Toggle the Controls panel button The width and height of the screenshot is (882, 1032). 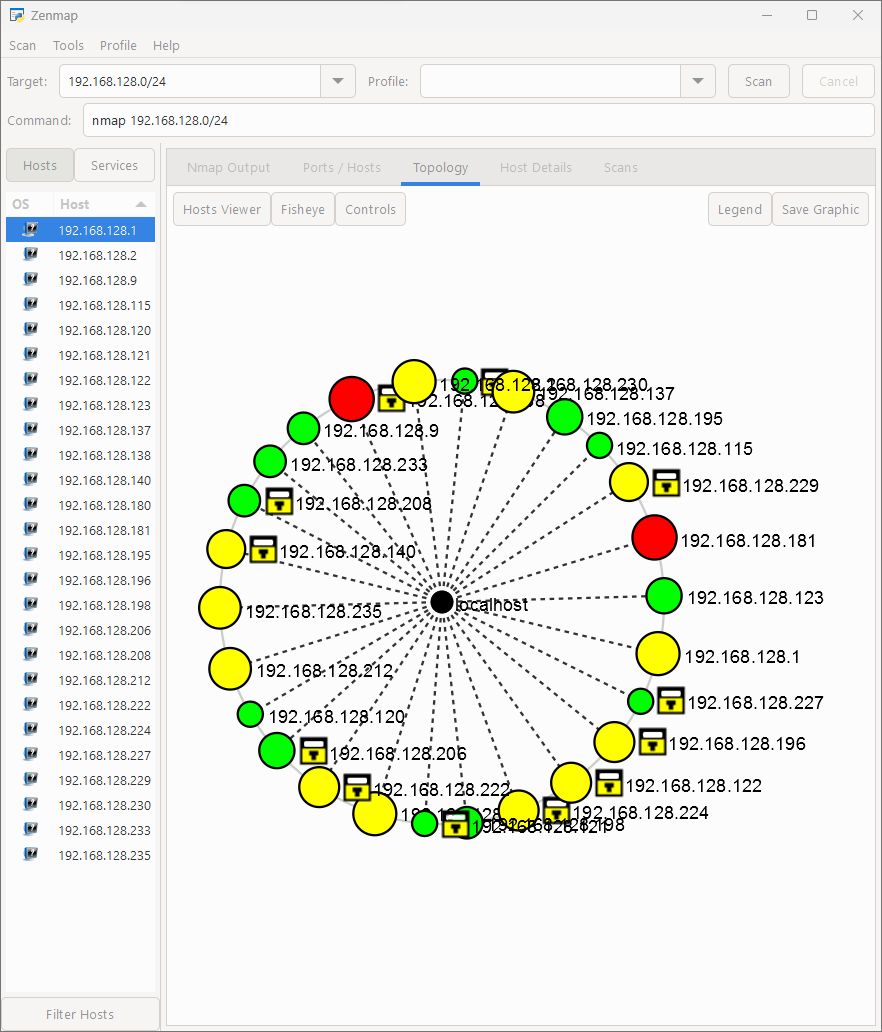click(370, 210)
